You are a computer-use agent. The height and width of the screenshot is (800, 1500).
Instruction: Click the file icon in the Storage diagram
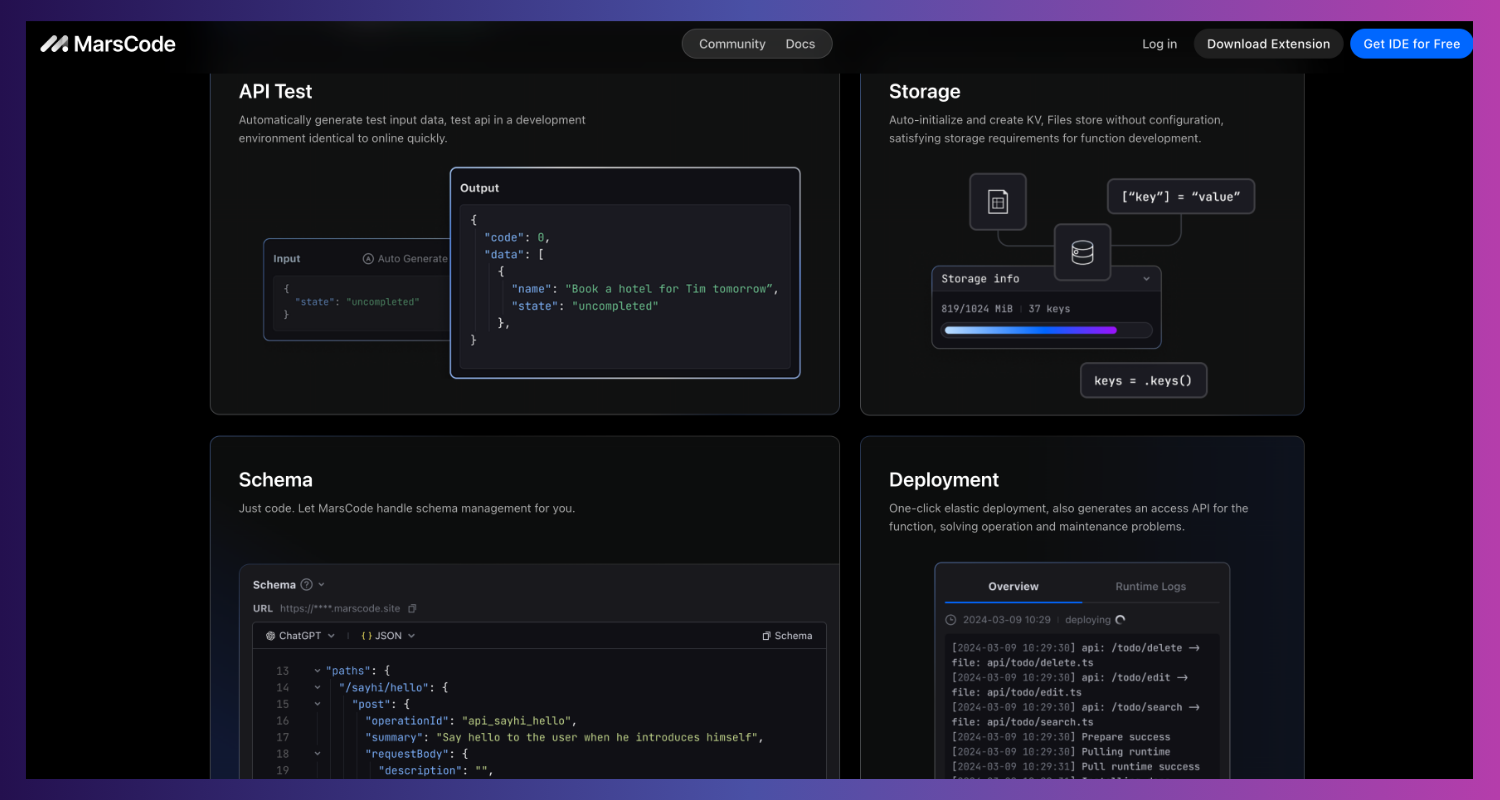(x=998, y=201)
